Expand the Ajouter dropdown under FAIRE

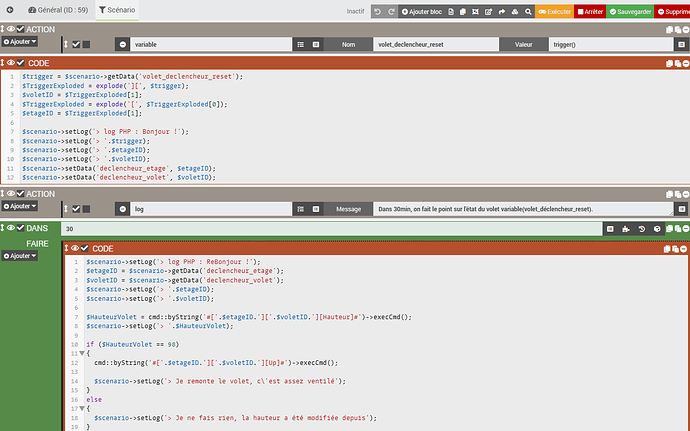[22, 256]
